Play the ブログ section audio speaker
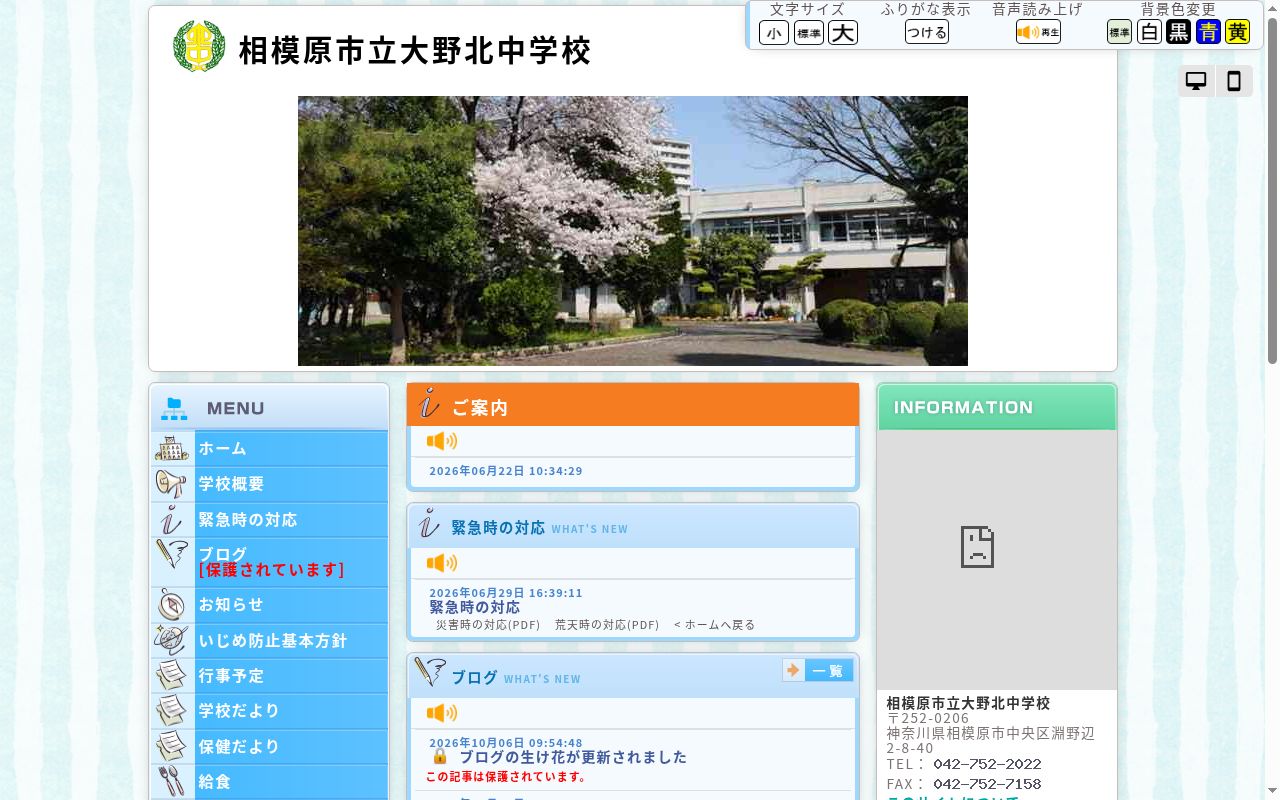Viewport: 1280px width, 800px height. coord(442,713)
